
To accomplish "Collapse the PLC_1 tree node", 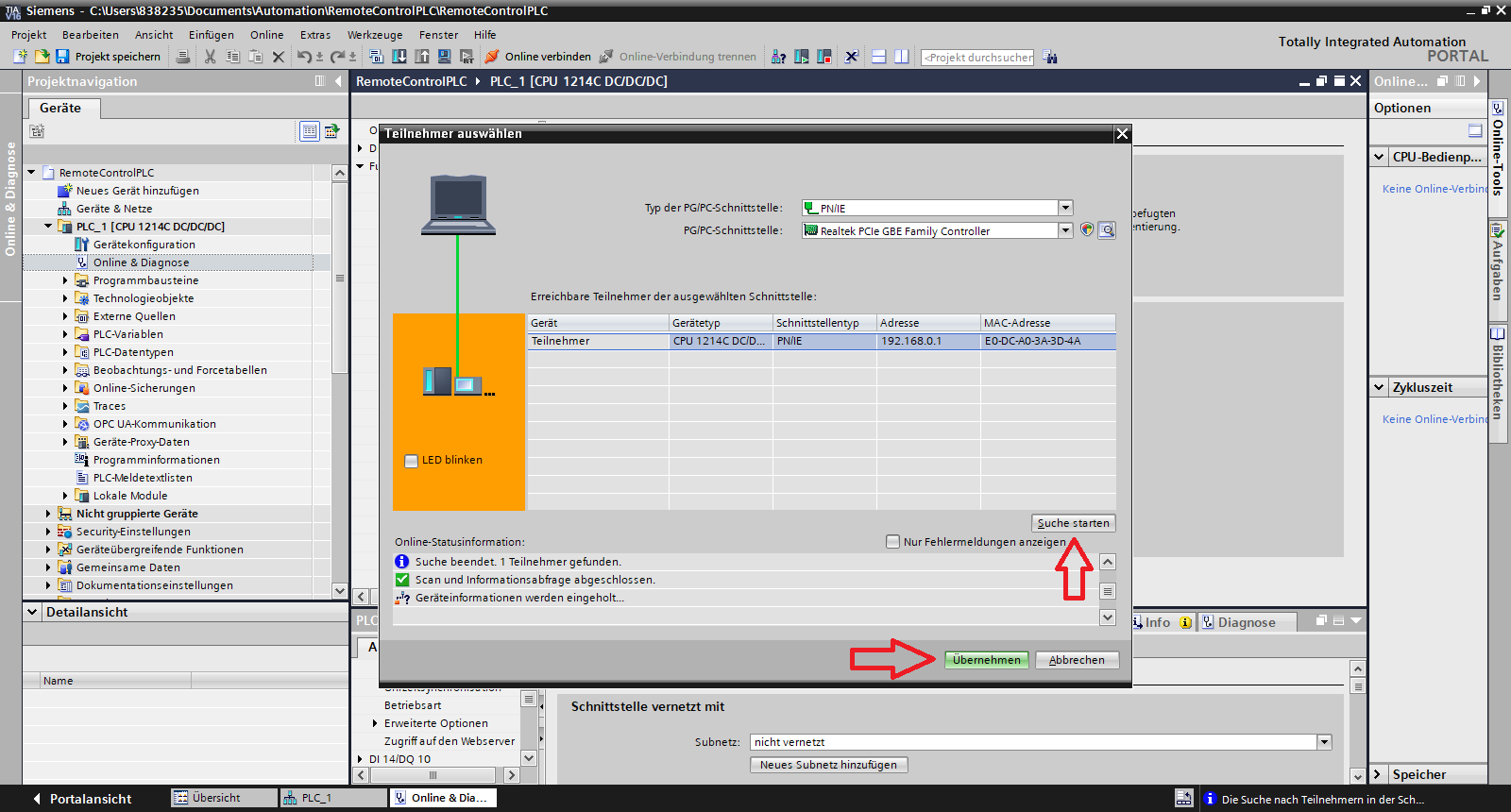I will (x=48, y=227).
